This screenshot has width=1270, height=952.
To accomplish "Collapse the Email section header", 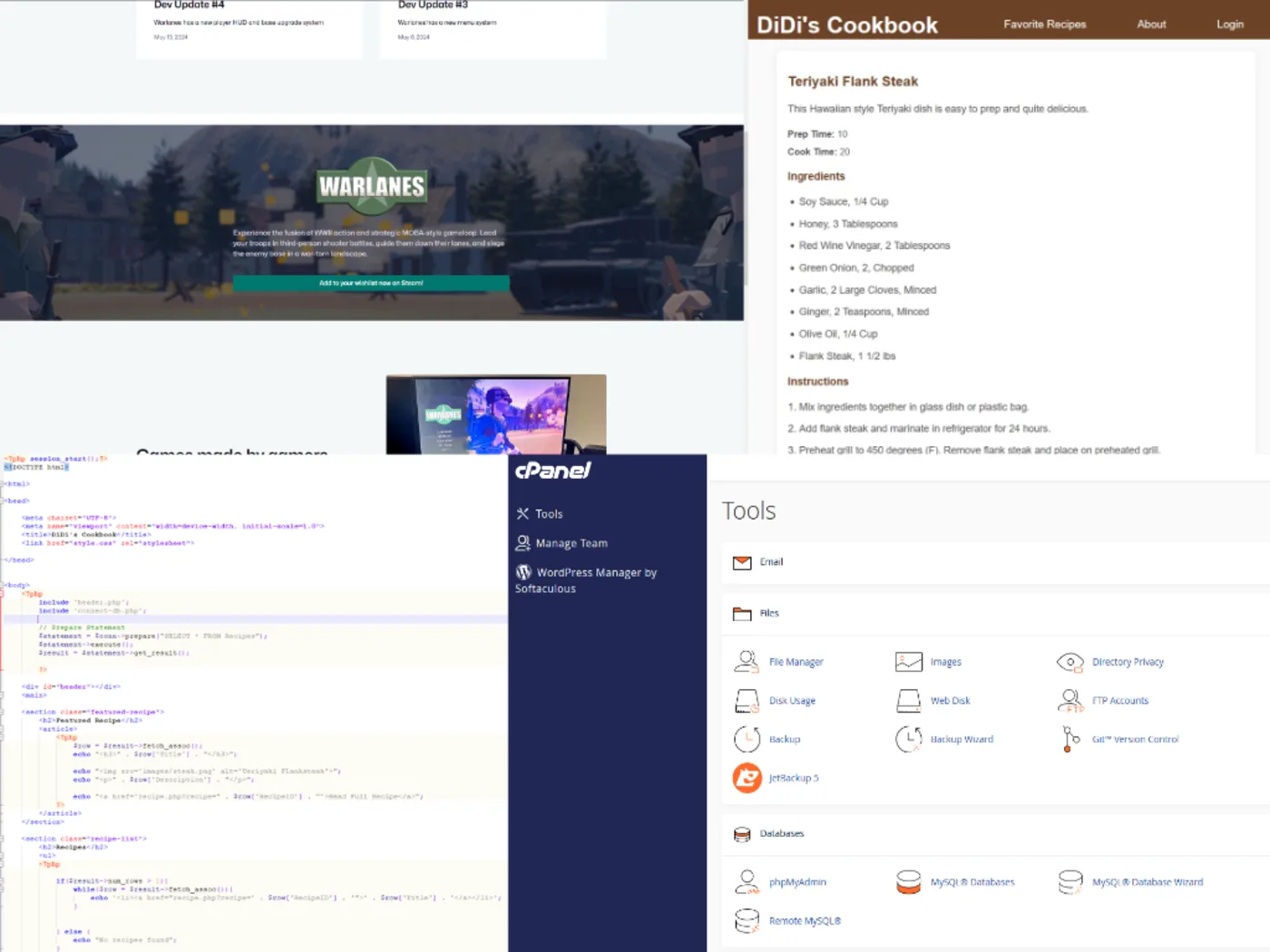I will click(x=996, y=563).
